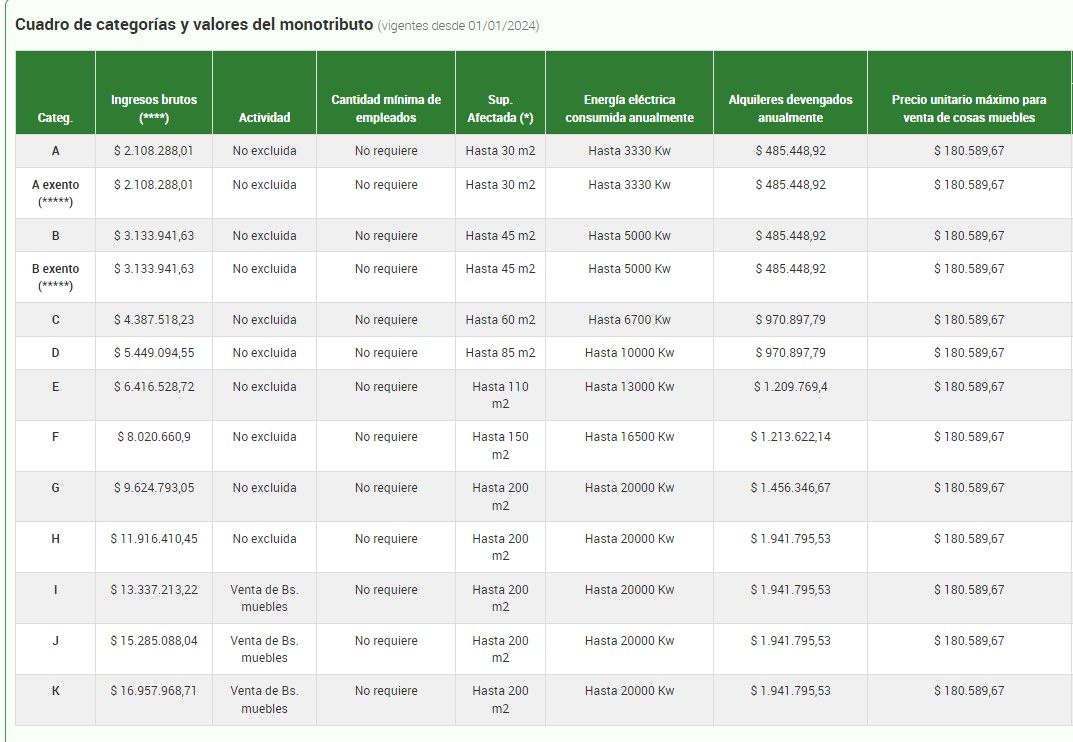Viewport: 1073px width, 742px height.
Task: Click 'Cantidad mínima de empleados' header
Action: (x=386, y=108)
